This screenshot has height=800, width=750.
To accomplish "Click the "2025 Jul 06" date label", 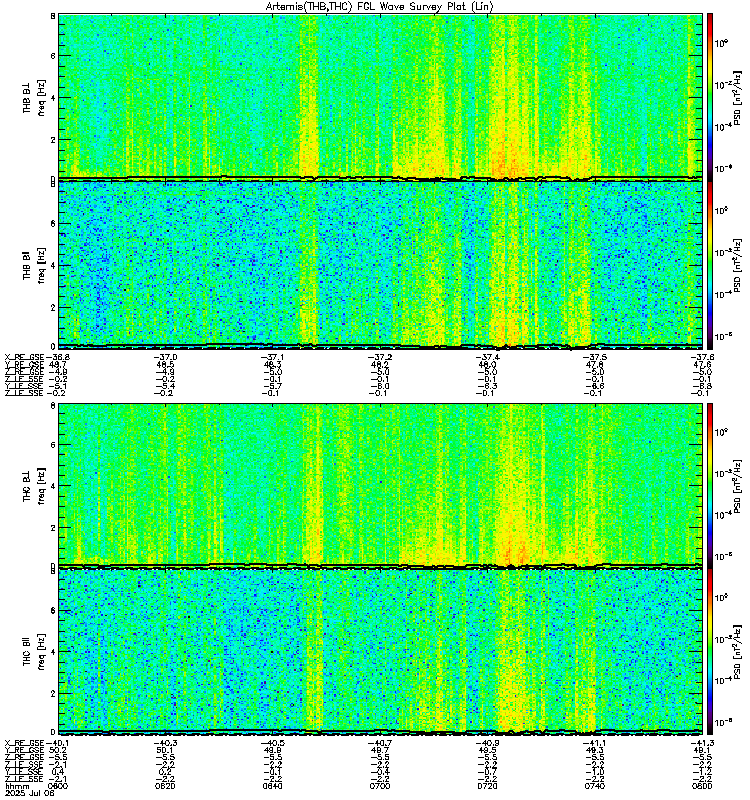I will 29,793.
